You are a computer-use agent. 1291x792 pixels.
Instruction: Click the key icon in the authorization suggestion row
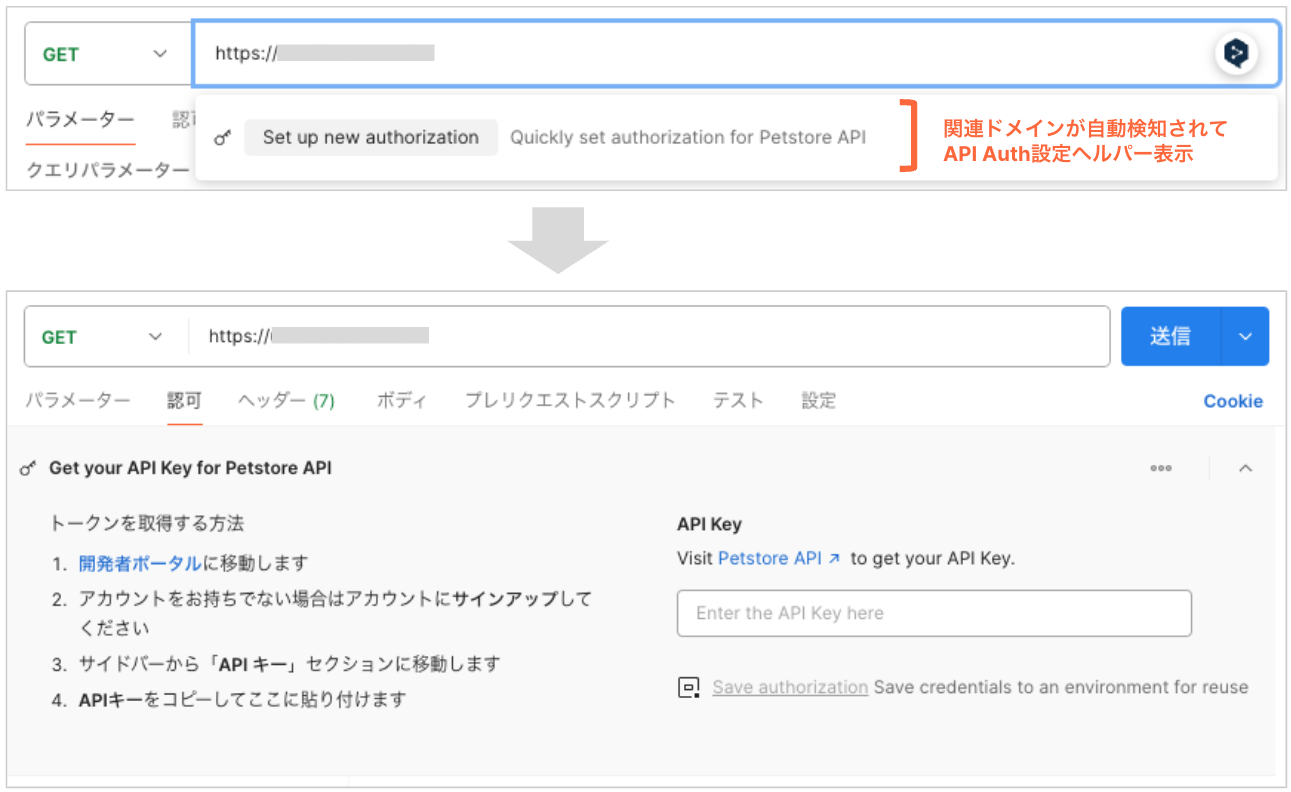click(x=222, y=137)
